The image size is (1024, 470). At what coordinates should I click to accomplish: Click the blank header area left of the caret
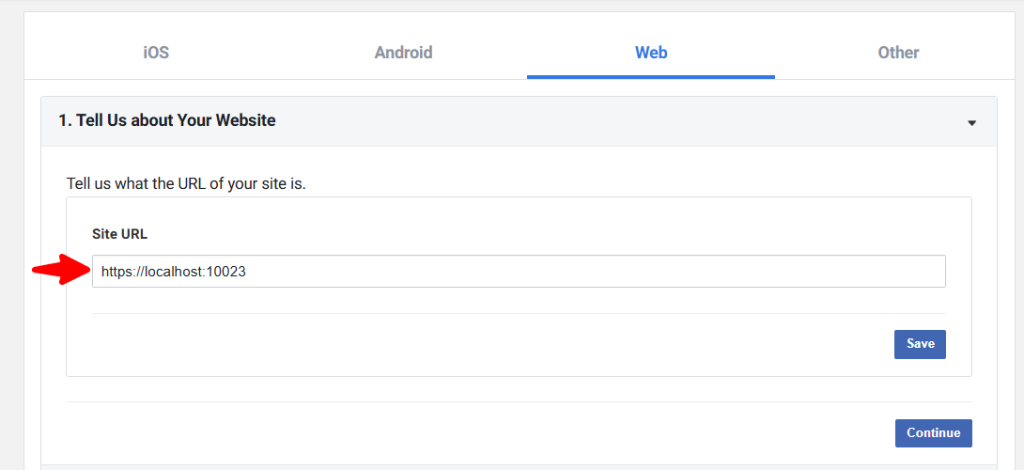(x=700, y=121)
